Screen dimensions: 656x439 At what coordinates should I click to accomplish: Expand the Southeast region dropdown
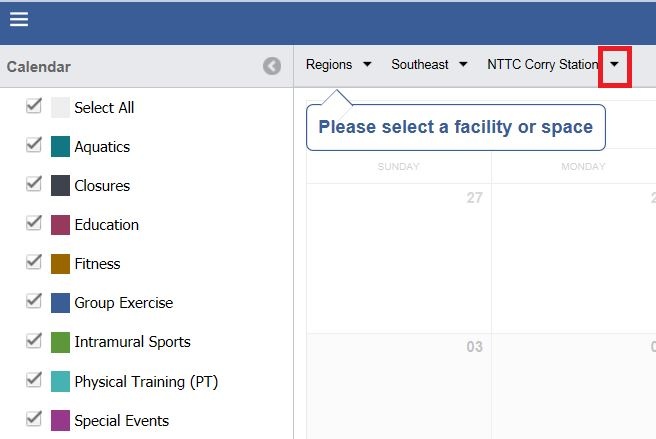[x=429, y=64]
